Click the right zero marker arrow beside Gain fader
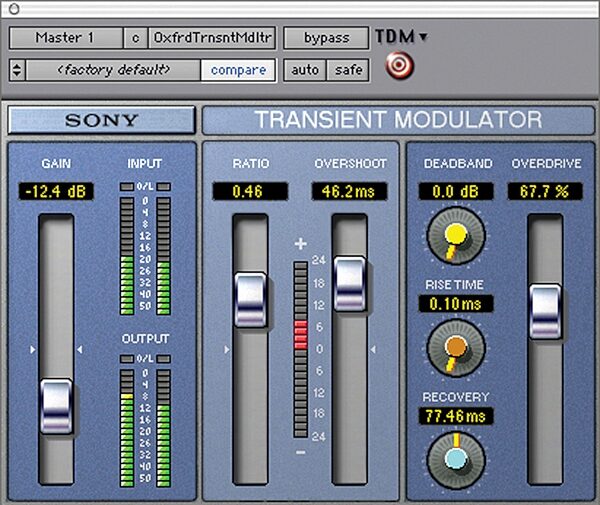The image size is (600, 505). click(80, 349)
